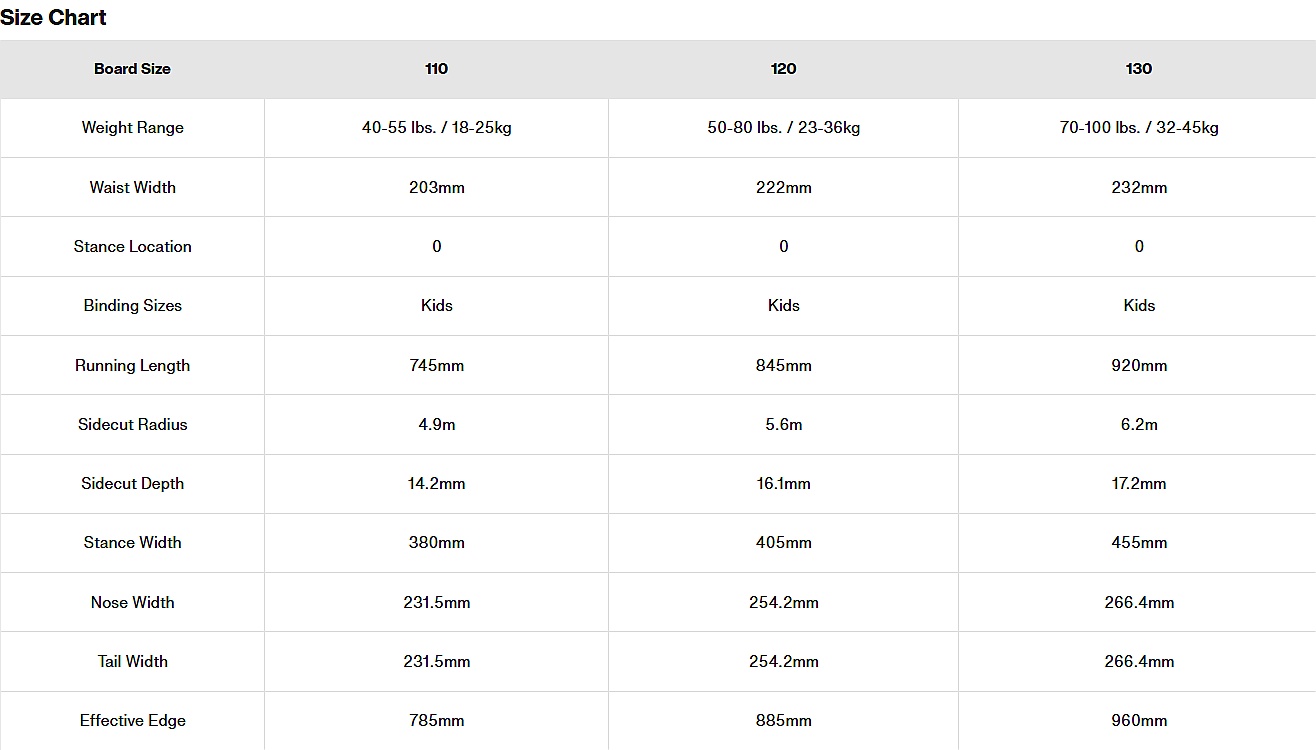The height and width of the screenshot is (750, 1316).
Task: Click the 845mm running length value
Action: (783, 365)
